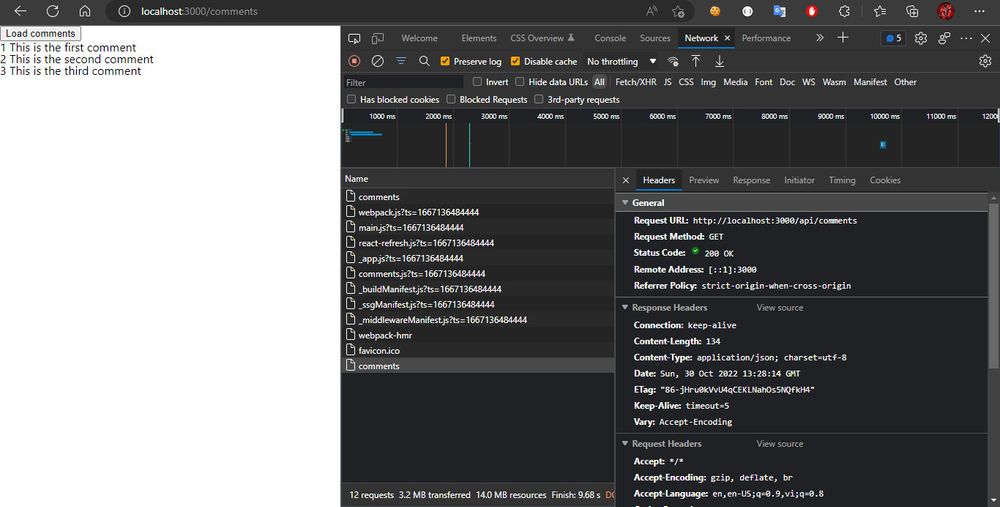
Task: Collapse the General headers section
Action: pos(625,203)
